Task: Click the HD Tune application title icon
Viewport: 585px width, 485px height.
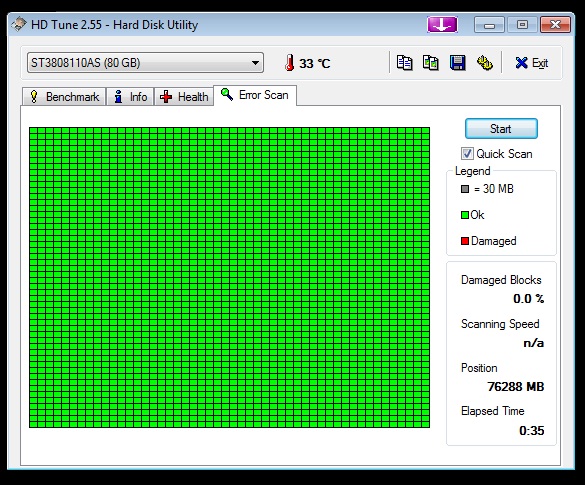Action: (x=19, y=25)
